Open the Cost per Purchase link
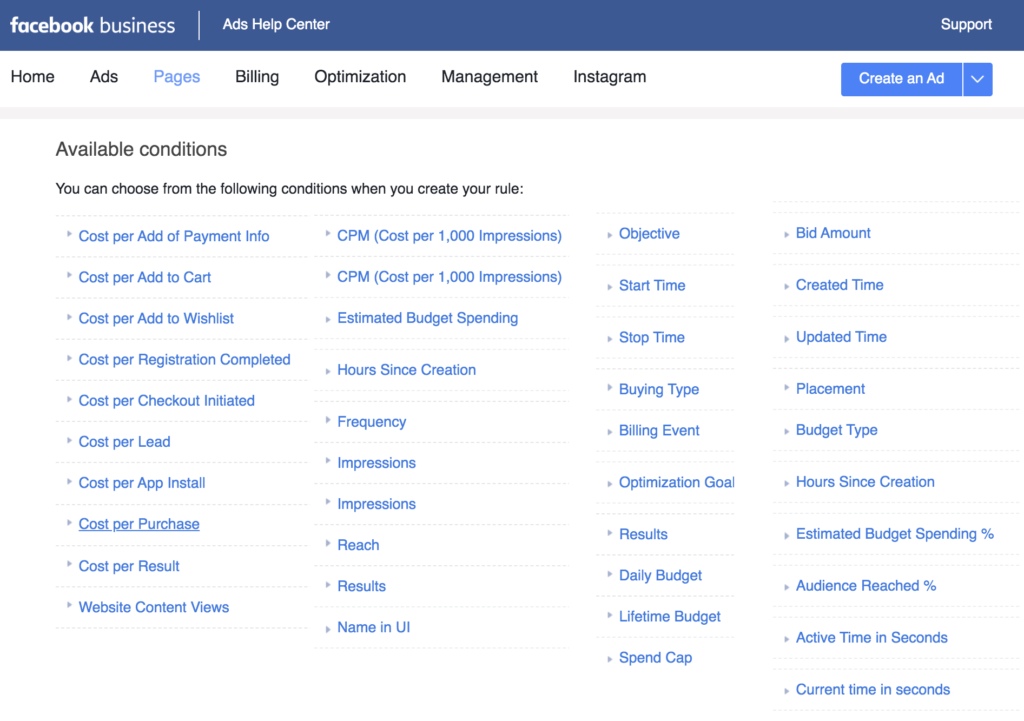This screenshot has height=721, width=1024. 139,524
